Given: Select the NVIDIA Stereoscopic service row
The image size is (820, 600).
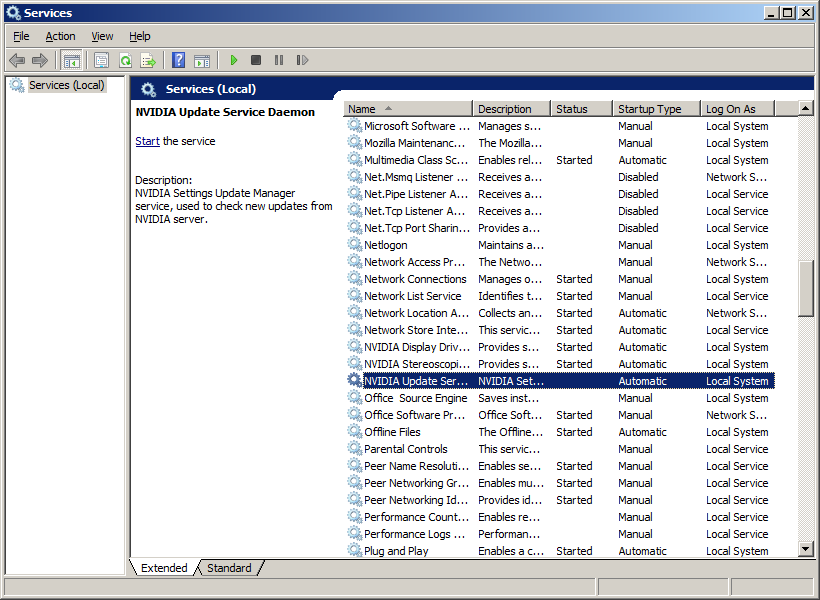Looking at the screenshot, I should pos(560,364).
